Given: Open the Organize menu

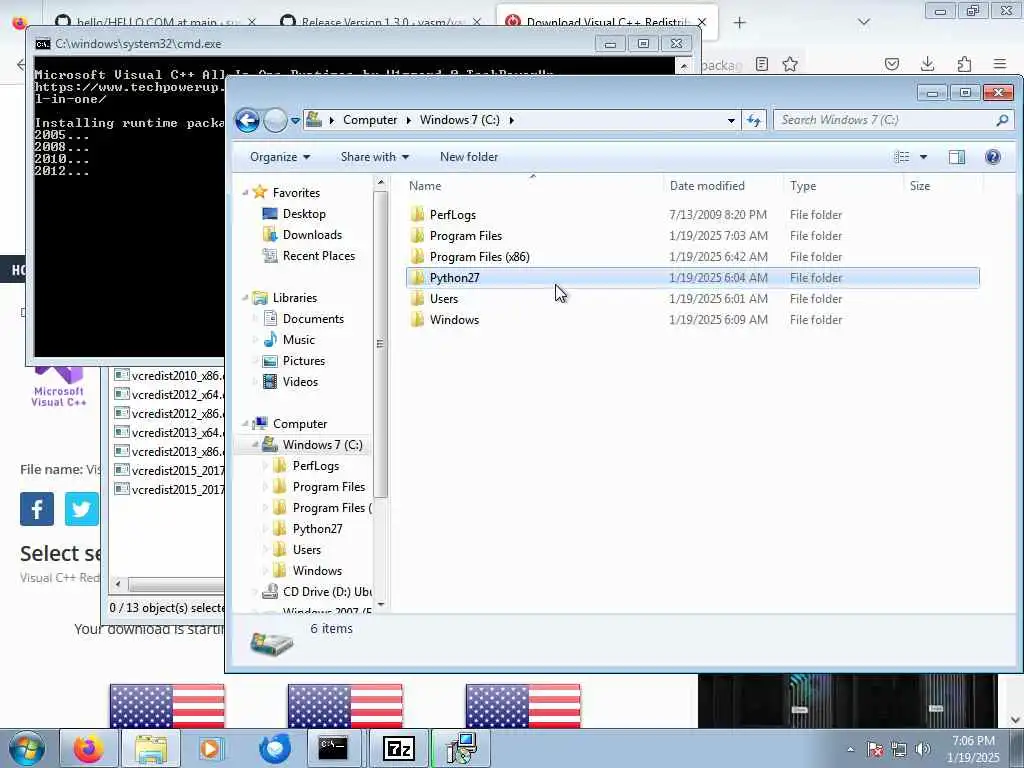Looking at the screenshot, I should [280, 157].
